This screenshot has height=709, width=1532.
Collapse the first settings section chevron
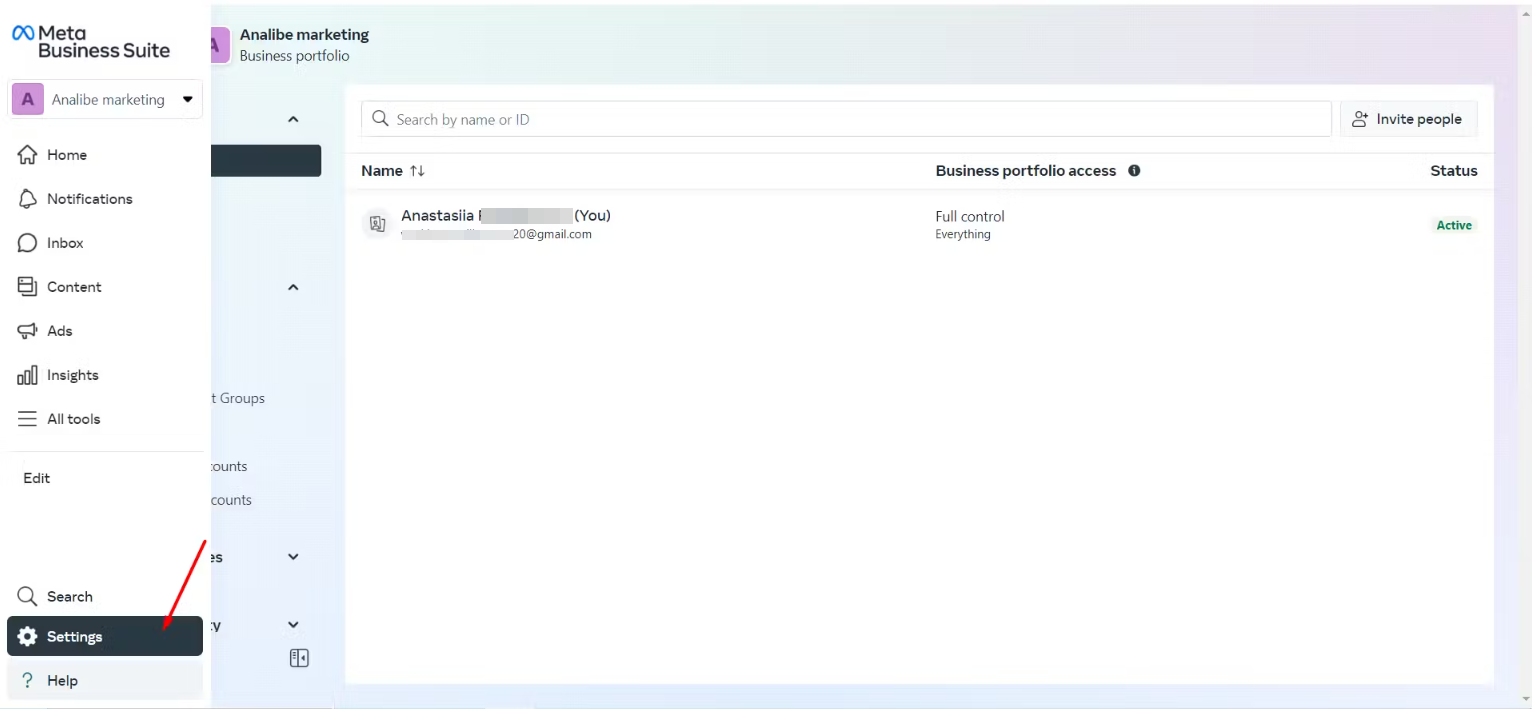pos(293,119)
